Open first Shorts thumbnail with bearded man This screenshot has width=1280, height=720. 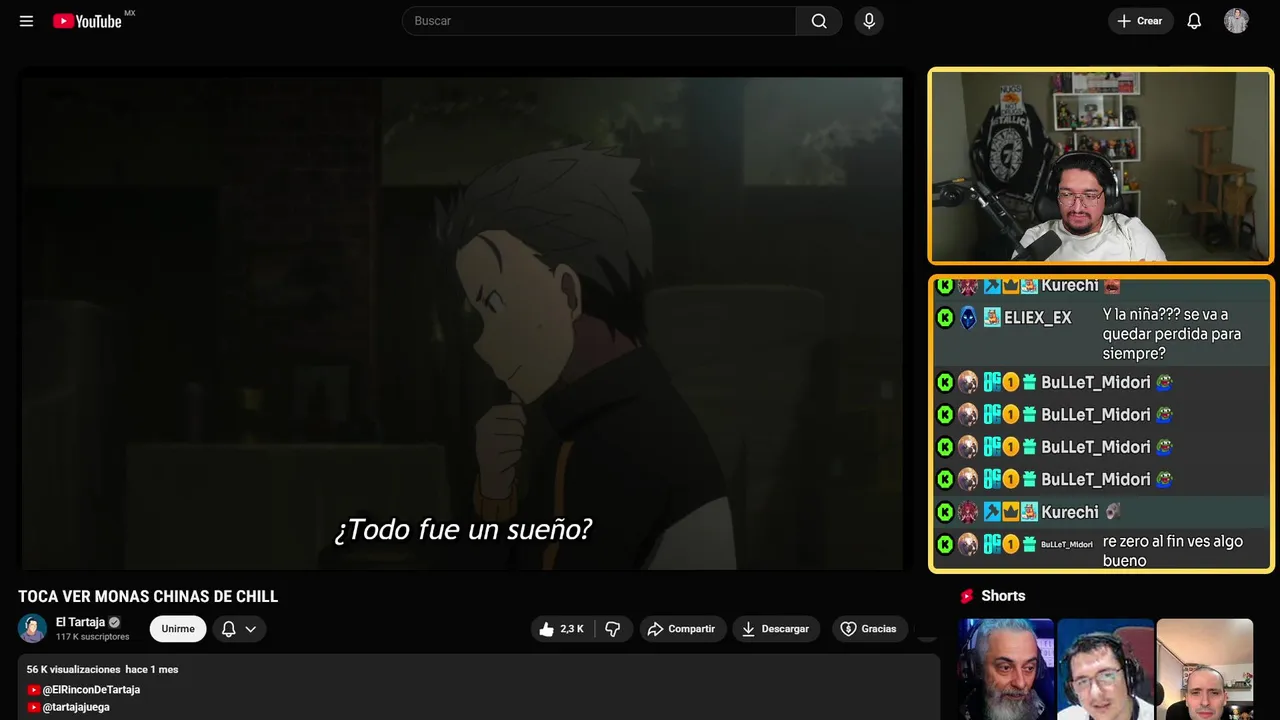[x=1006, y=669]
